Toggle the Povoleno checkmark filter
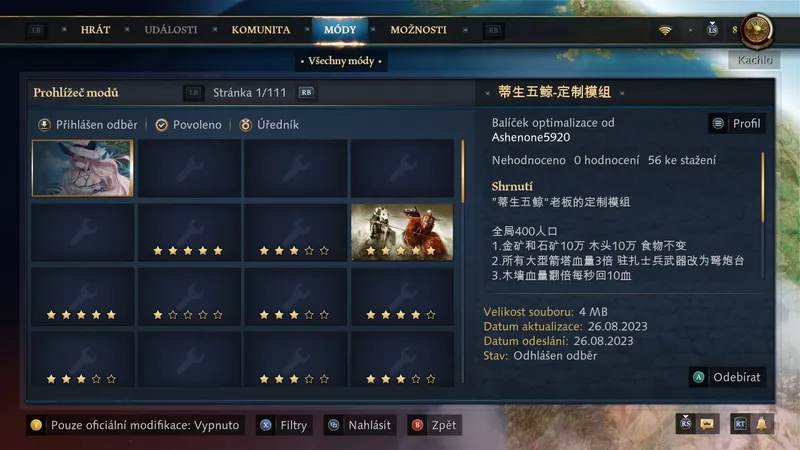800x450 pixels. [161, 125]
